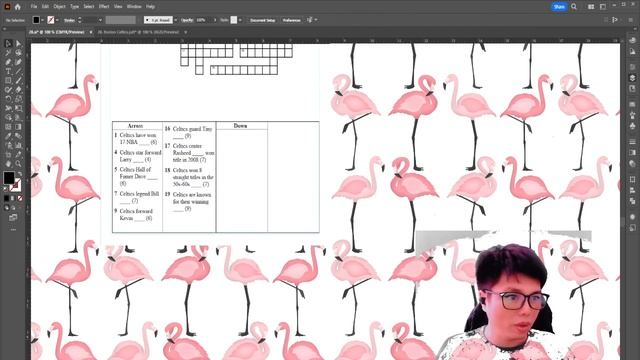640x360 pixels.
Task: Expand the opacity slider arrow
Action: tap(215, 20)
